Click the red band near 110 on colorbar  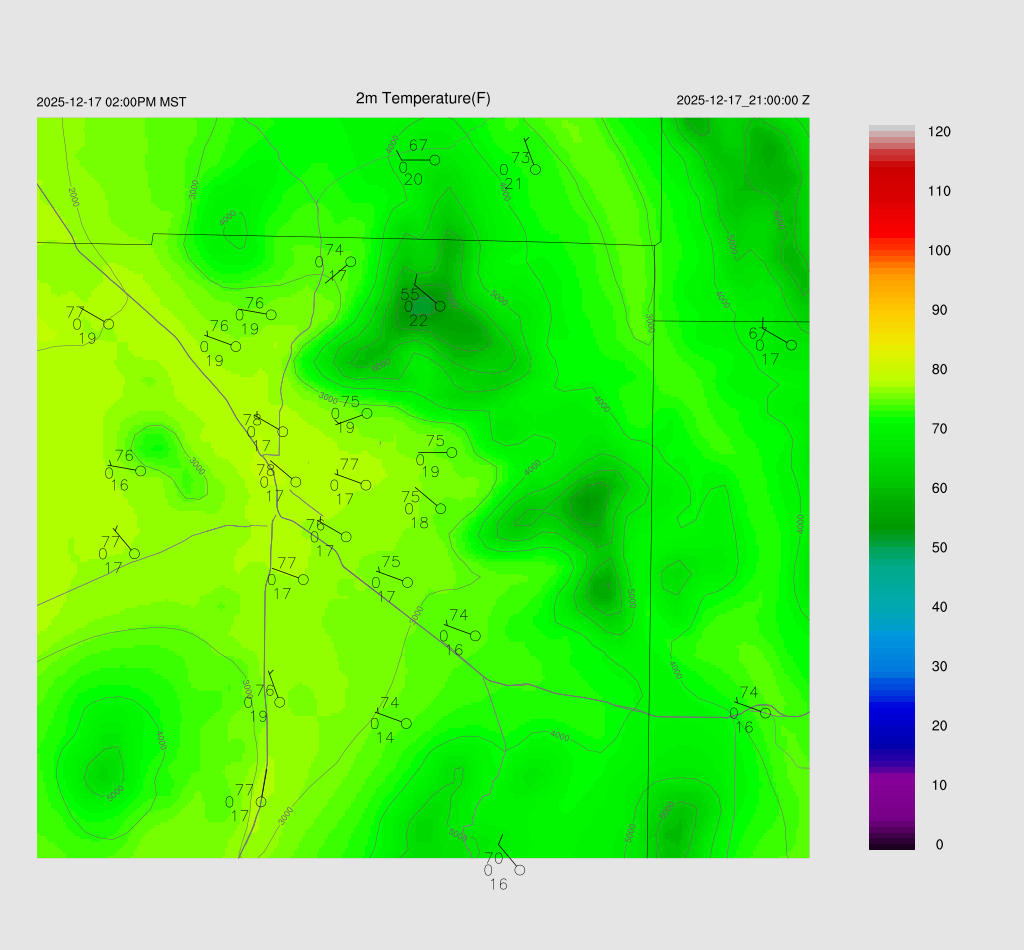(892, 190)
